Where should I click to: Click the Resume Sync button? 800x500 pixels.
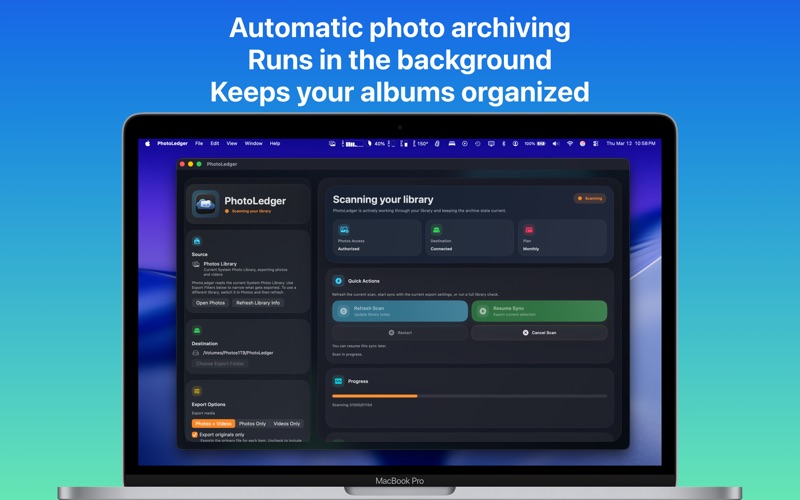click(539, 311)
